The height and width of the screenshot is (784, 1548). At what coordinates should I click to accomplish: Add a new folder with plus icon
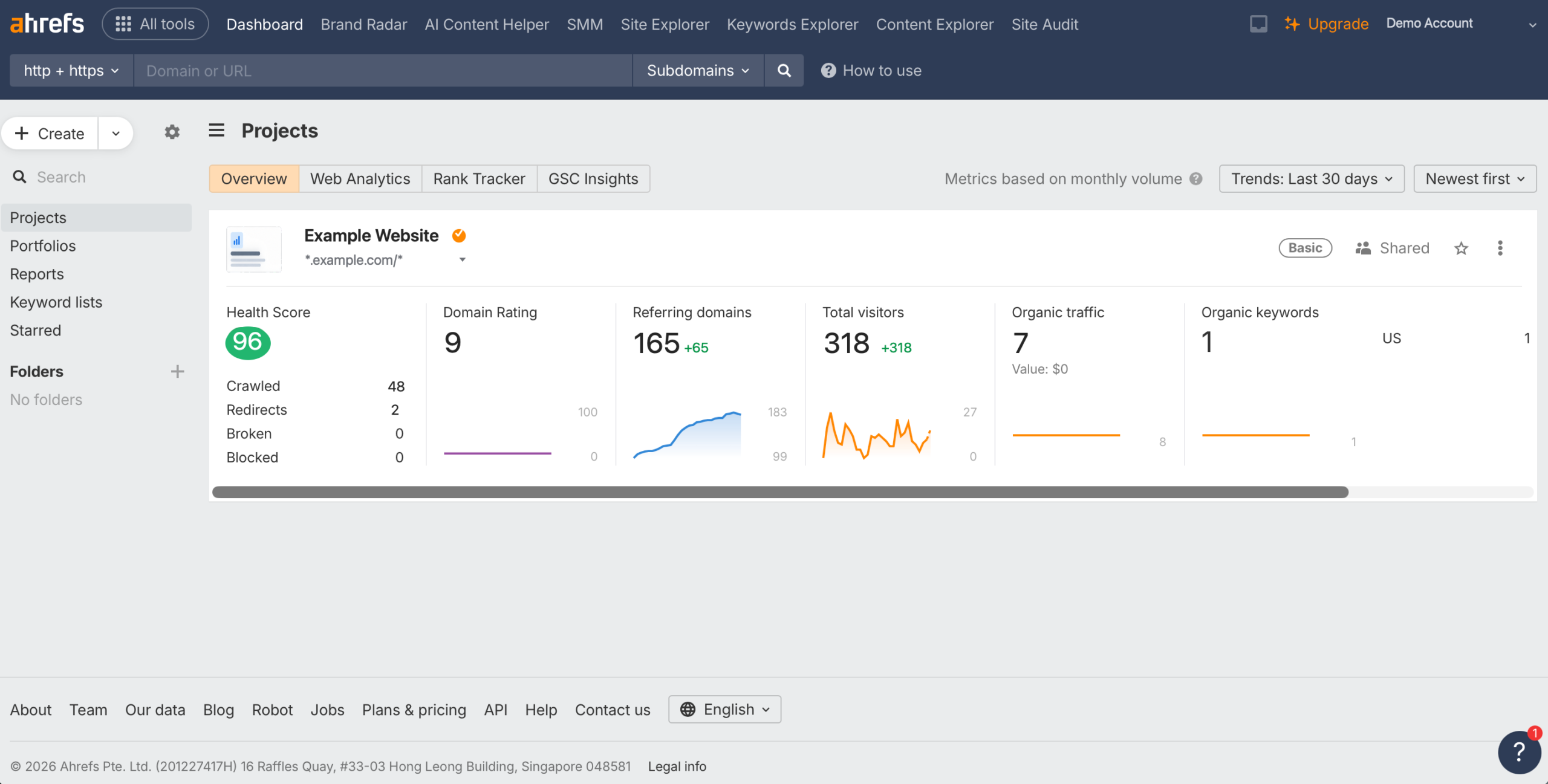(177, 371)
